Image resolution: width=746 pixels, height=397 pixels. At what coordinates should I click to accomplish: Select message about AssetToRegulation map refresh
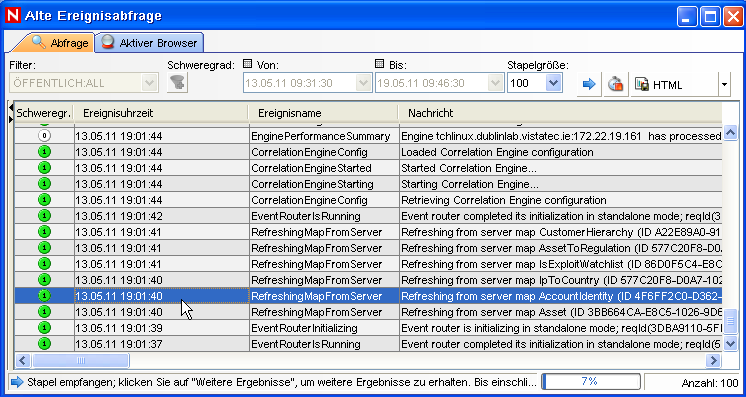point(560,248)
